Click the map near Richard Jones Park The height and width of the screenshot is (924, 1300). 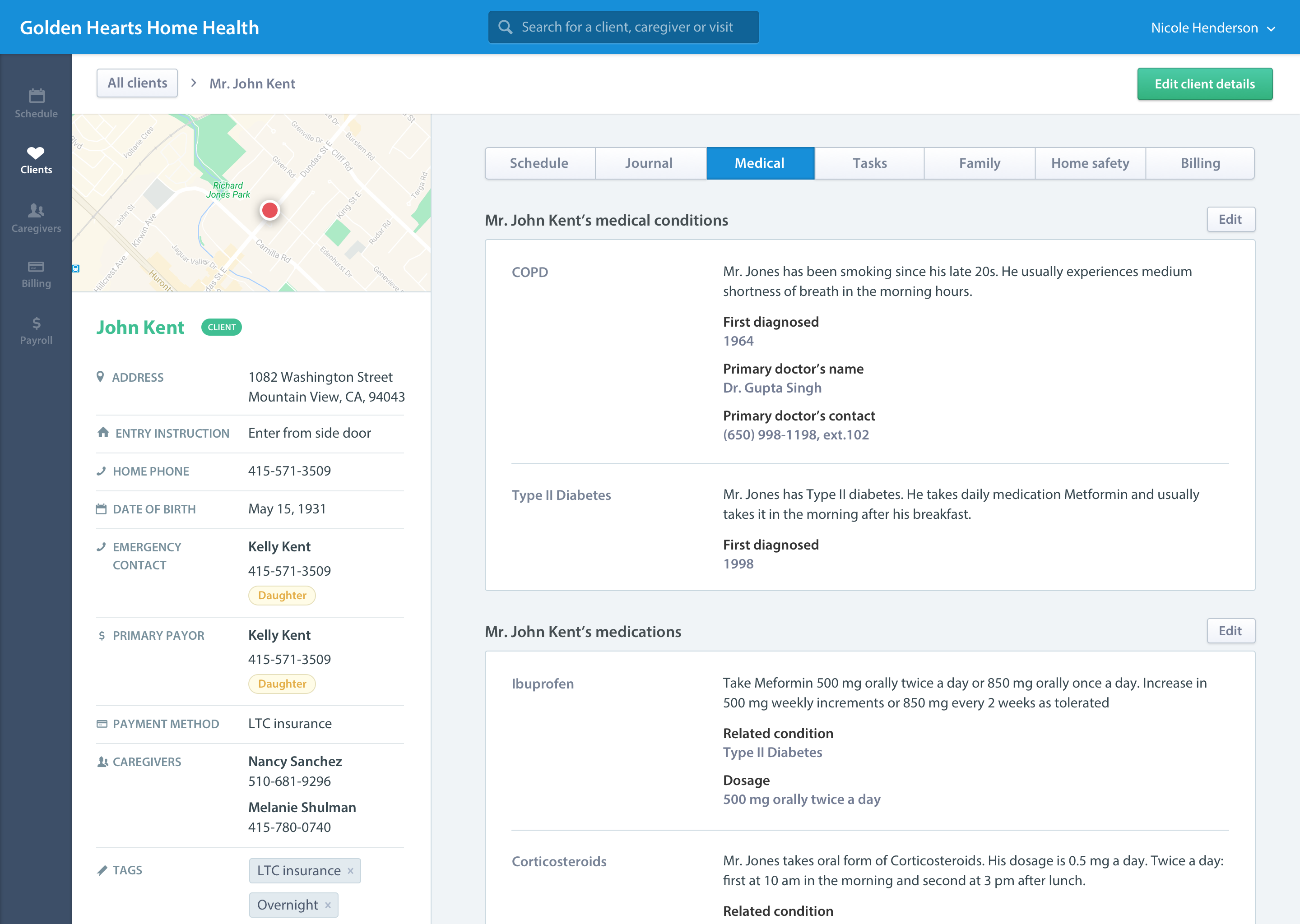227,190
